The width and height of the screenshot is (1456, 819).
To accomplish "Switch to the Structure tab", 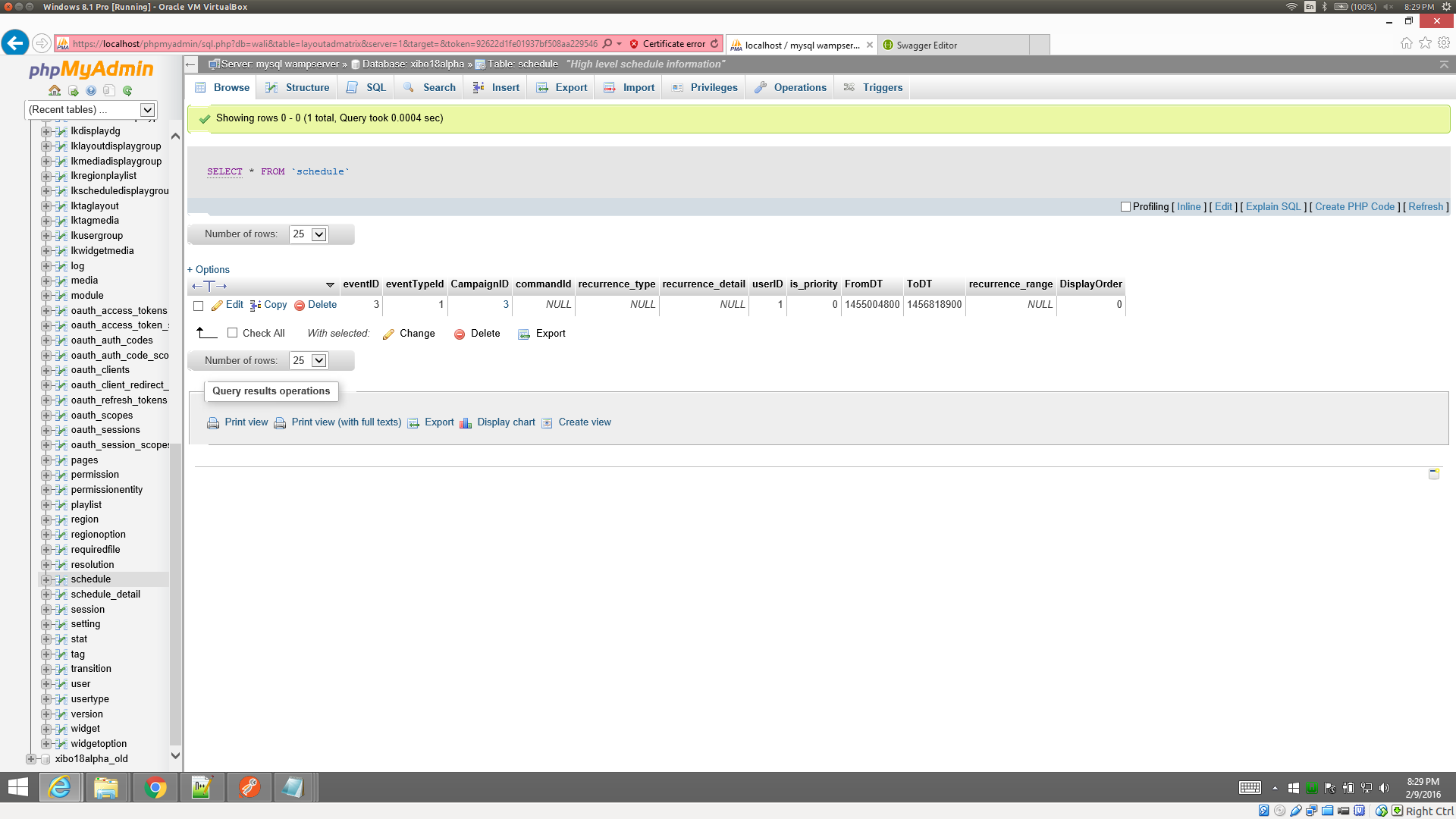I will (x=298, y=88).
